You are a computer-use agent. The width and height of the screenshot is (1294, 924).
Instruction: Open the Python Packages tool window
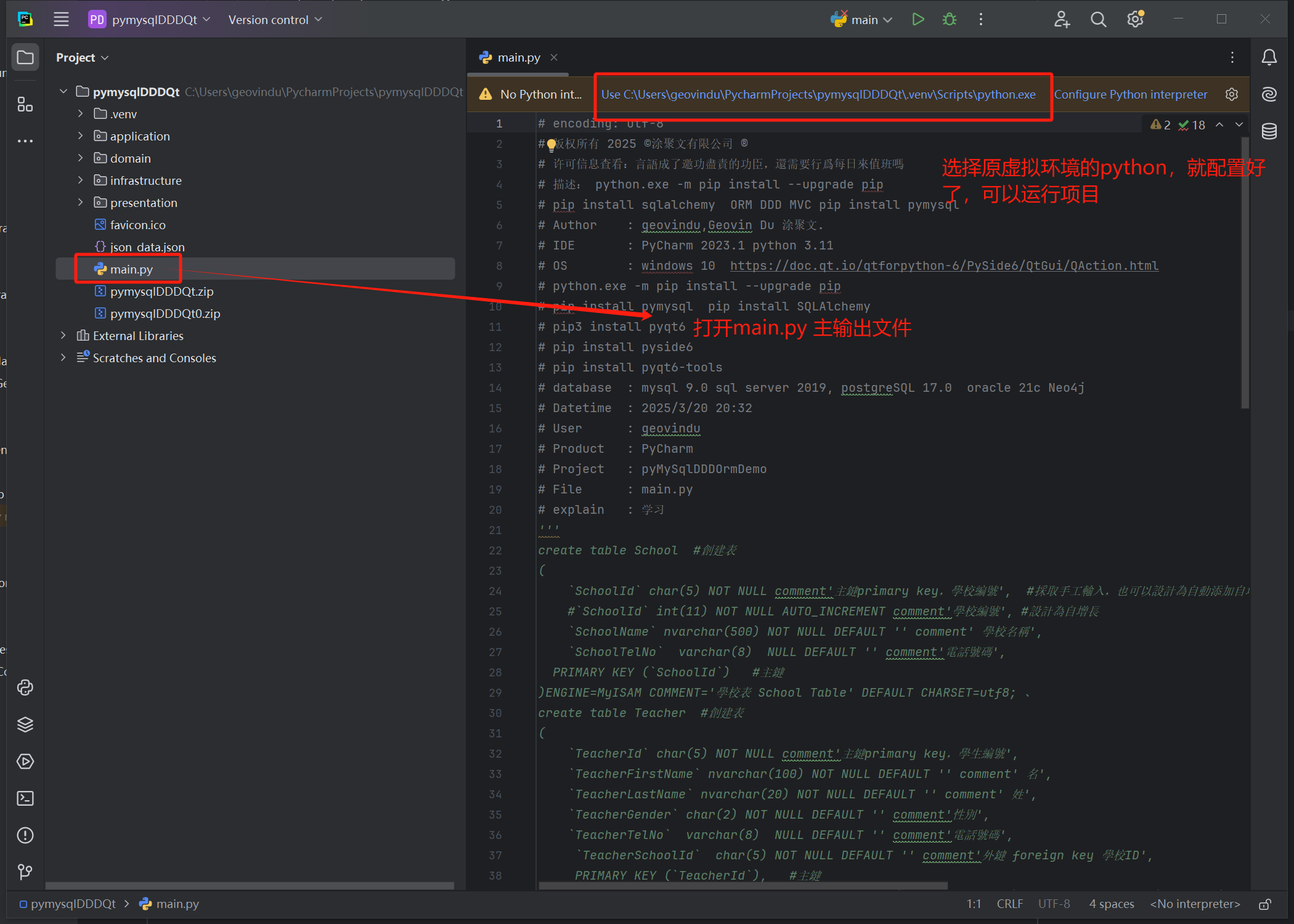point(25,724)
